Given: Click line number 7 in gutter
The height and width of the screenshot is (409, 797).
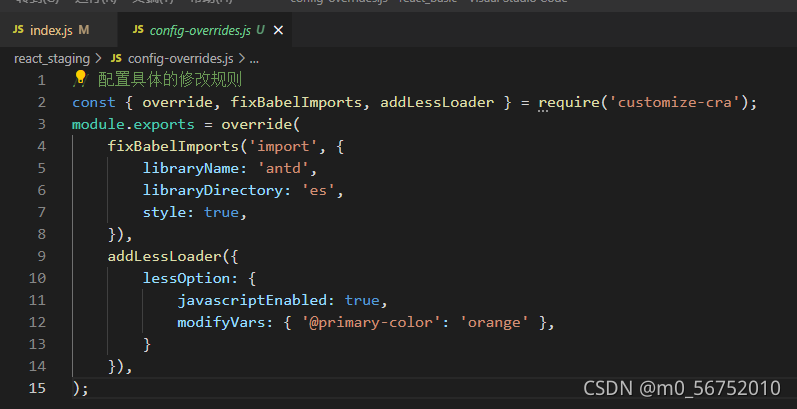Looking at the screenshot, I should click(x=41, y=212).
